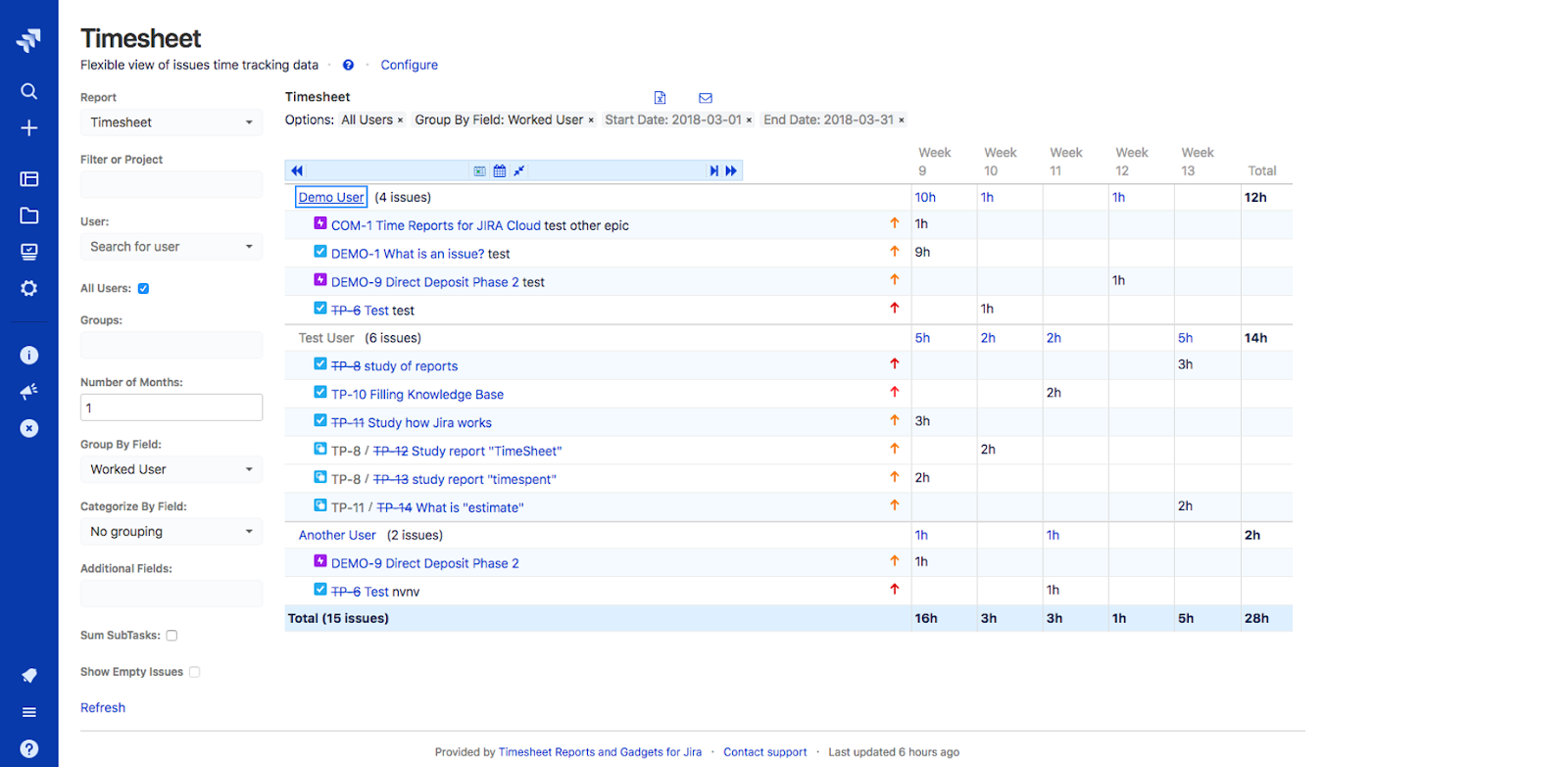
Task: Click the Week 11 column header
Action: pos(1065,162)
